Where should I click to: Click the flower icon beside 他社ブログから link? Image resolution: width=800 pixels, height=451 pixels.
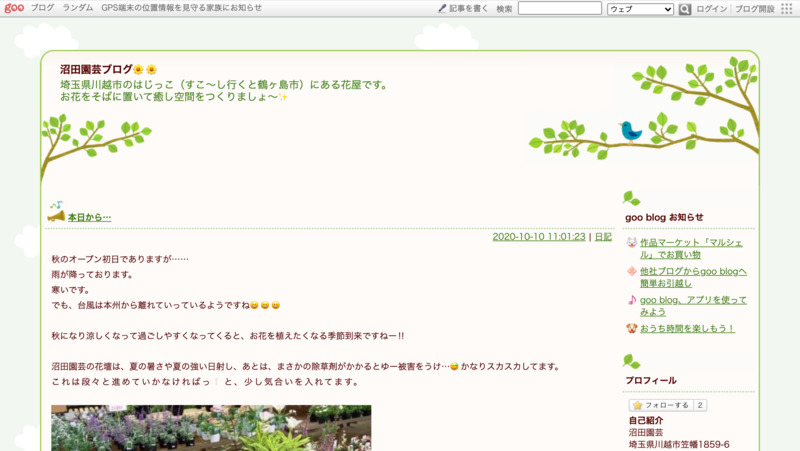pos(632,271)
